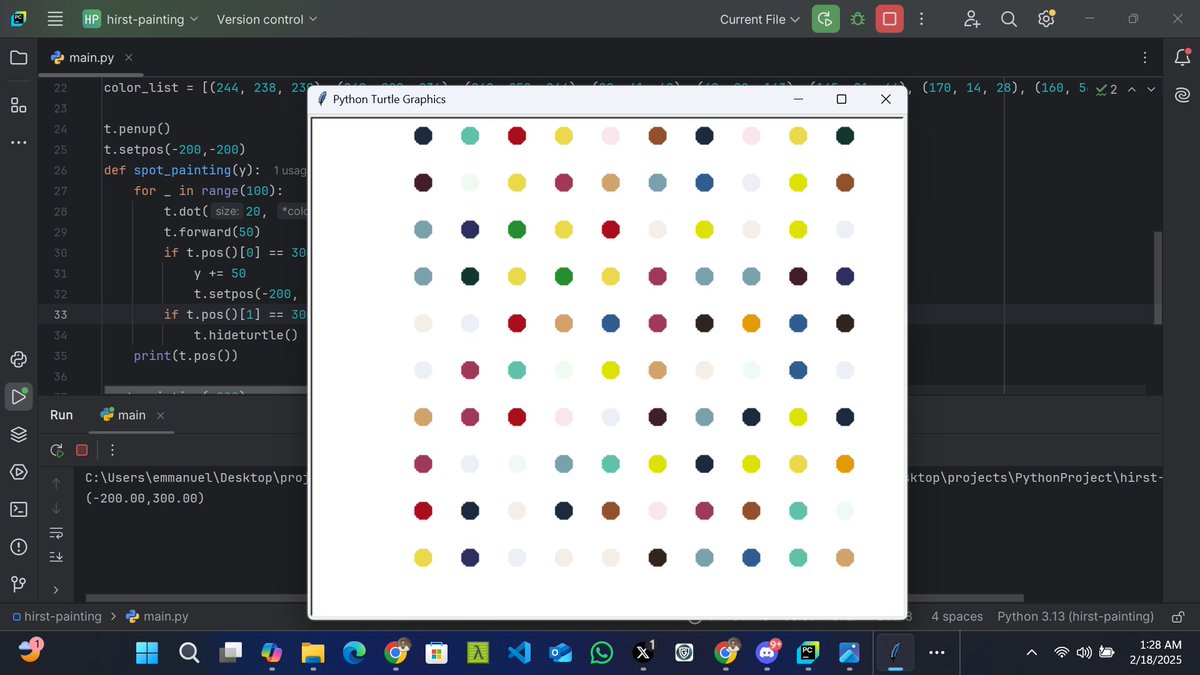Open the Project tool window folder icon
This screenshot has height=675, width=1200.
click(19, 58)
